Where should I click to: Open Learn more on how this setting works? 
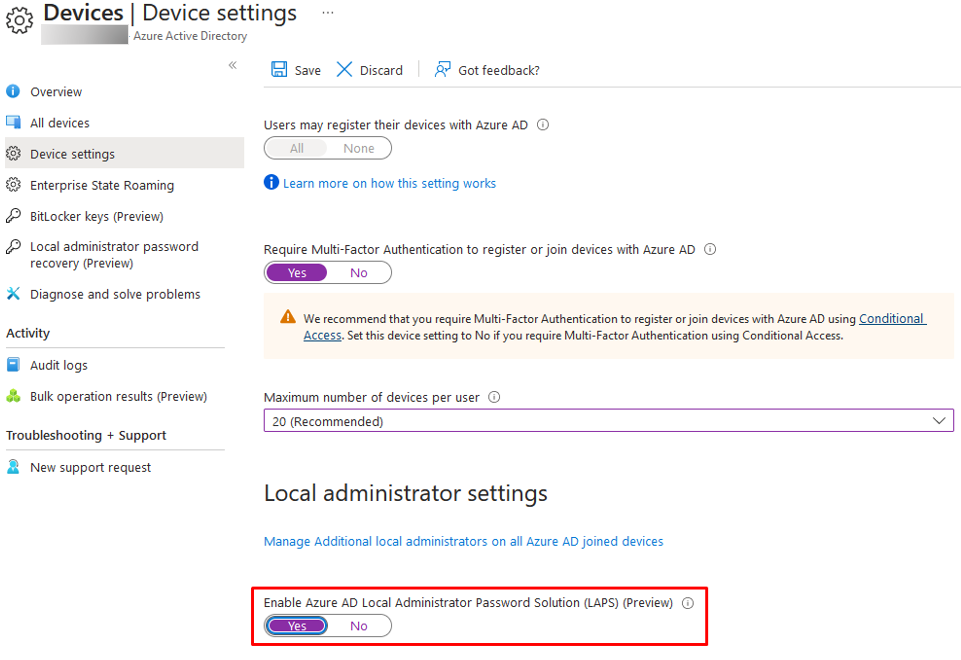tap(389, 183)
